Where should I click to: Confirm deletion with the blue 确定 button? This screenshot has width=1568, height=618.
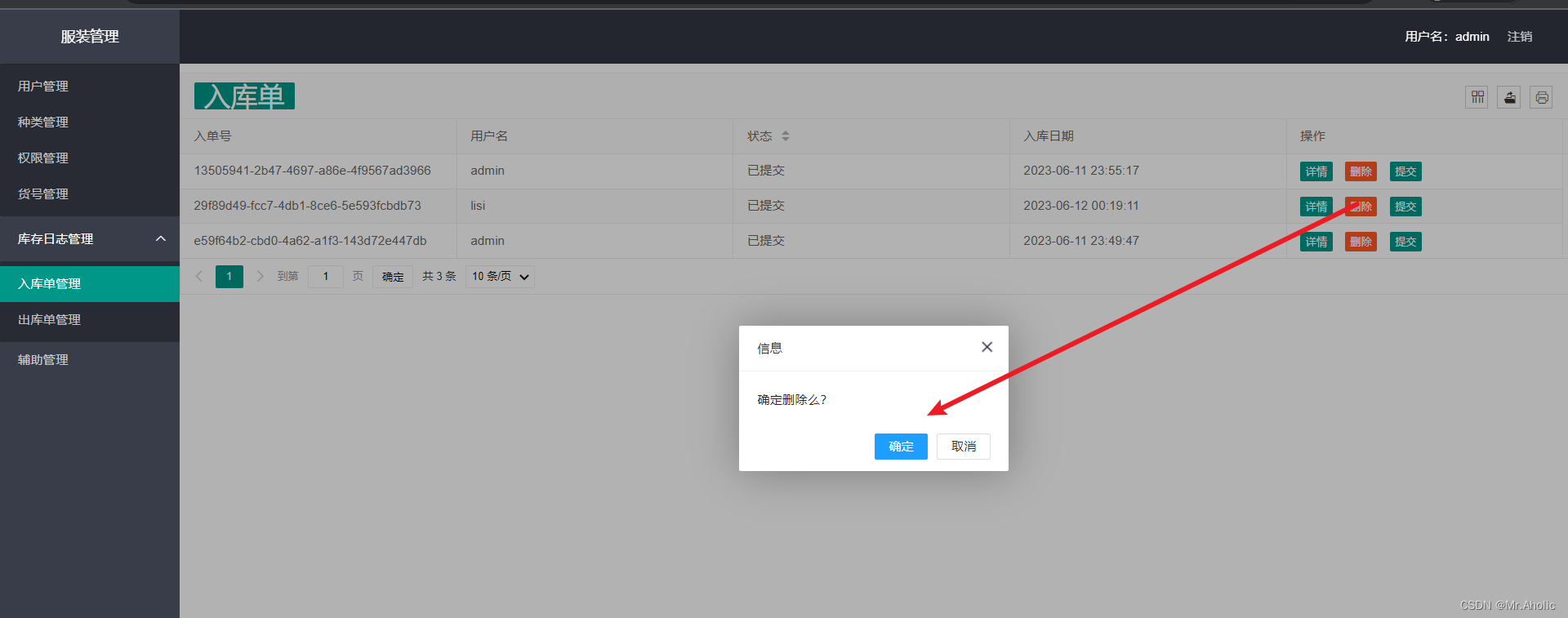pyautogui.click(x=901, y=447)
